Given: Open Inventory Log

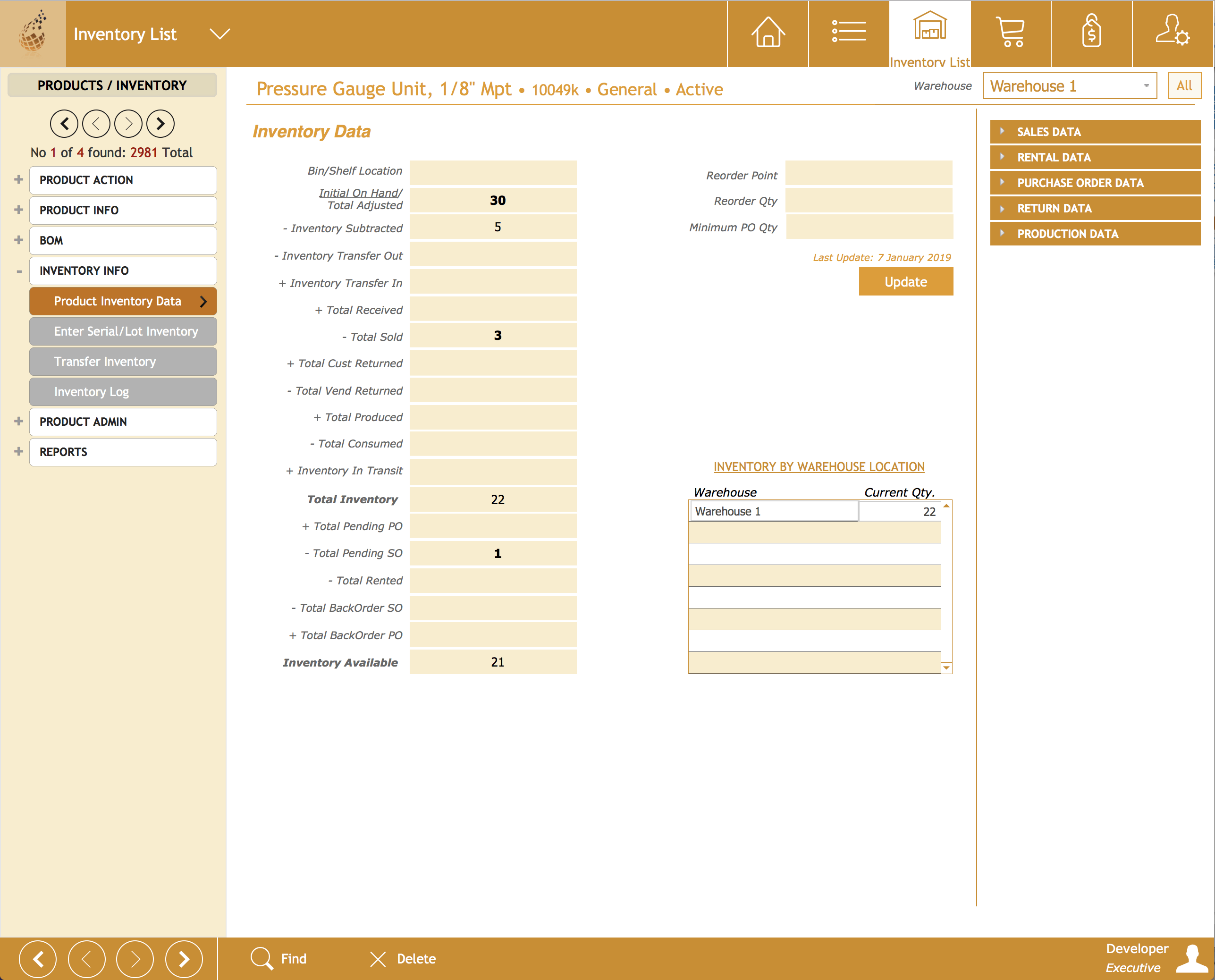Looking at the screenshot, I should click(x=123, y=392).
